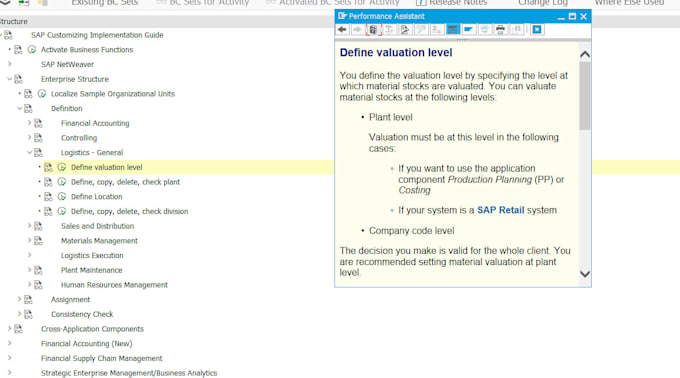Open documentation icon for Define, copy, delete, check plant

48,182
